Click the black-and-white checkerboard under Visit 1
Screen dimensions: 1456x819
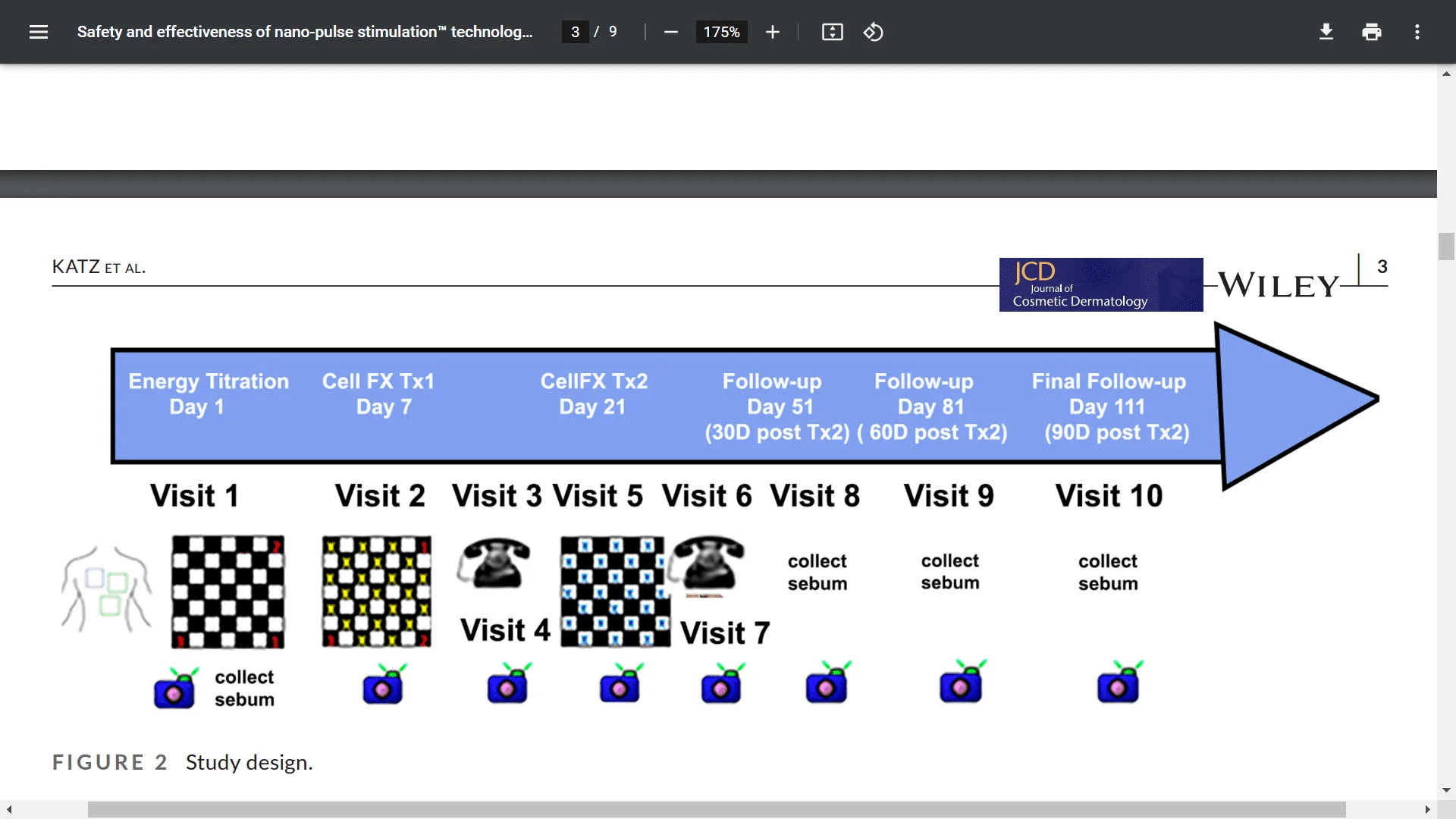click(228, 592)
